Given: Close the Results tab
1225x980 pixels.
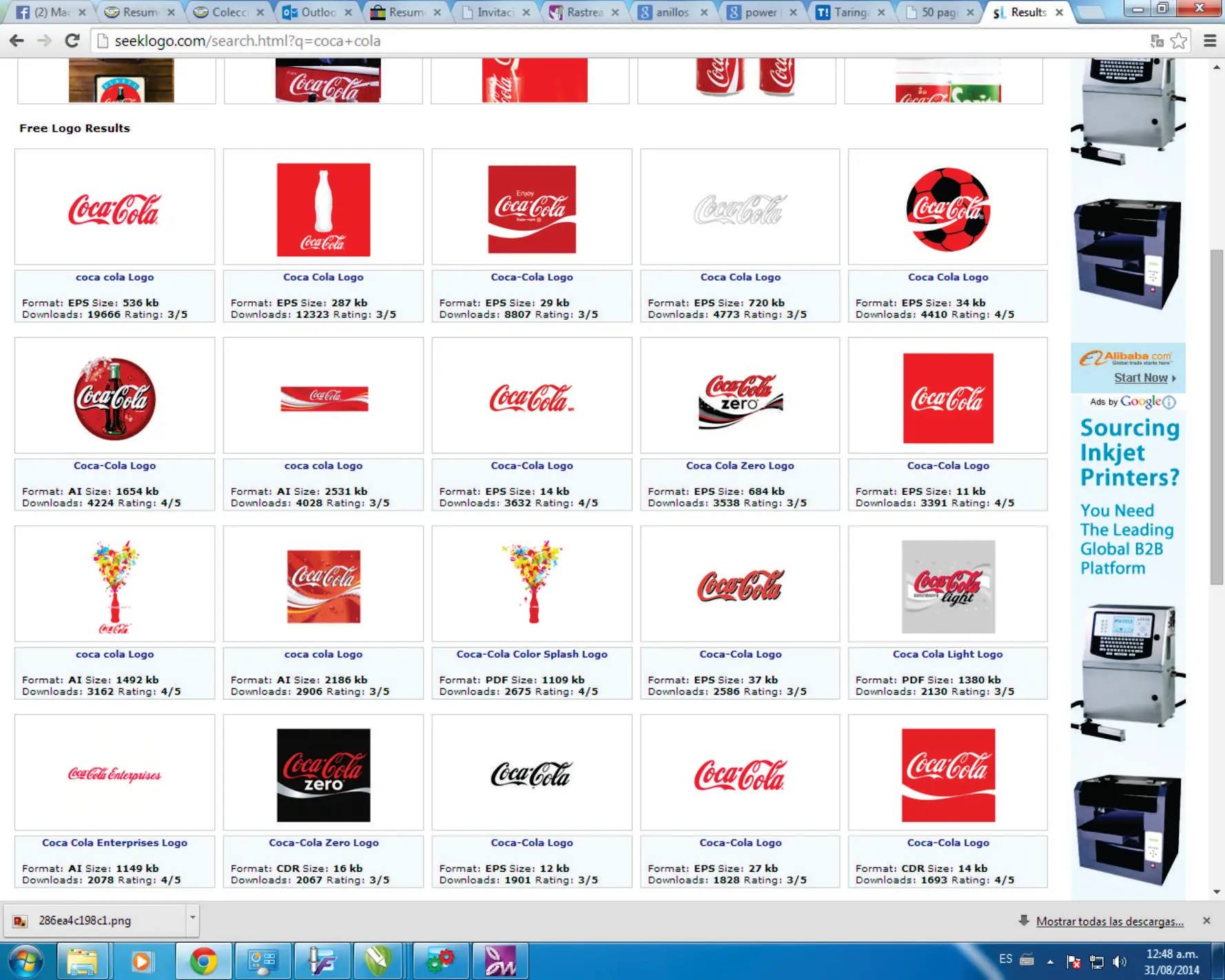Looking at the screenshot, I should click(1060, 12).
